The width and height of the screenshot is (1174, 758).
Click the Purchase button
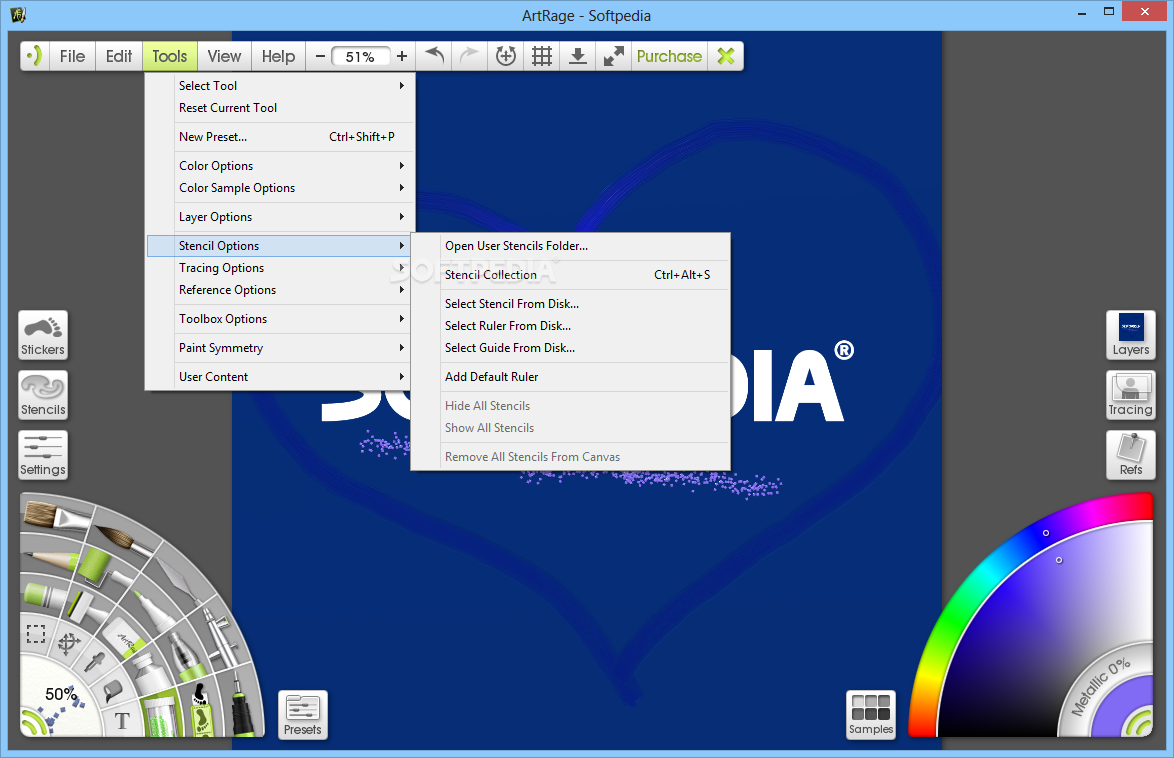pos(669,55)
